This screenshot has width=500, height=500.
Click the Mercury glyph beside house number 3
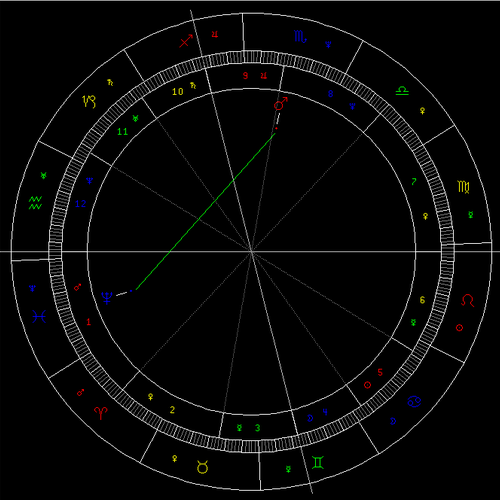pos(239,428)
